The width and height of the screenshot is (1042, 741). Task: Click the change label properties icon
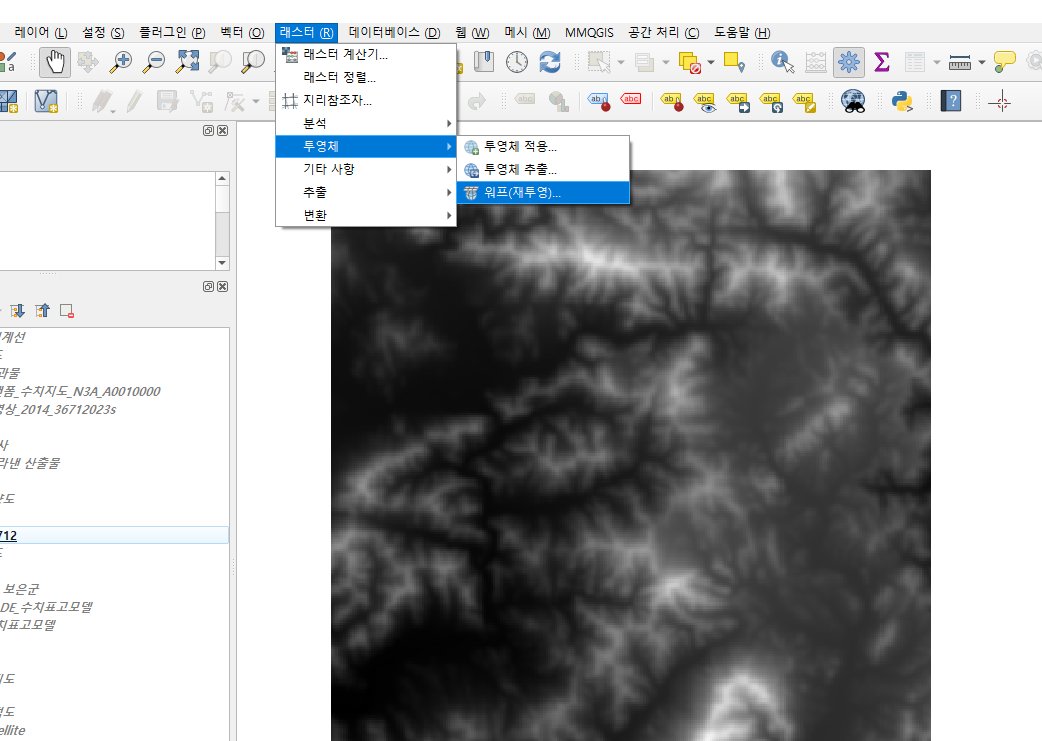coord(804,102)
